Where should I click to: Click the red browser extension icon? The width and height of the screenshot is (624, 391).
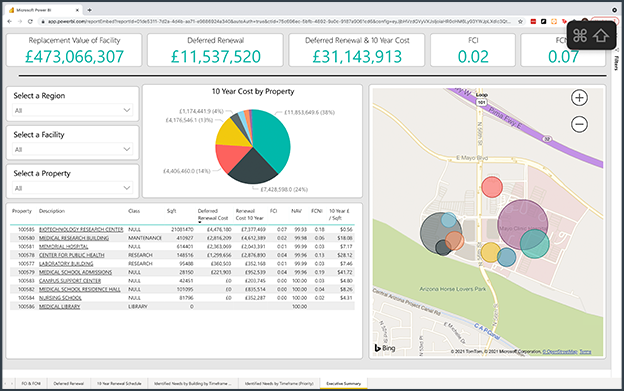[533, 21]
